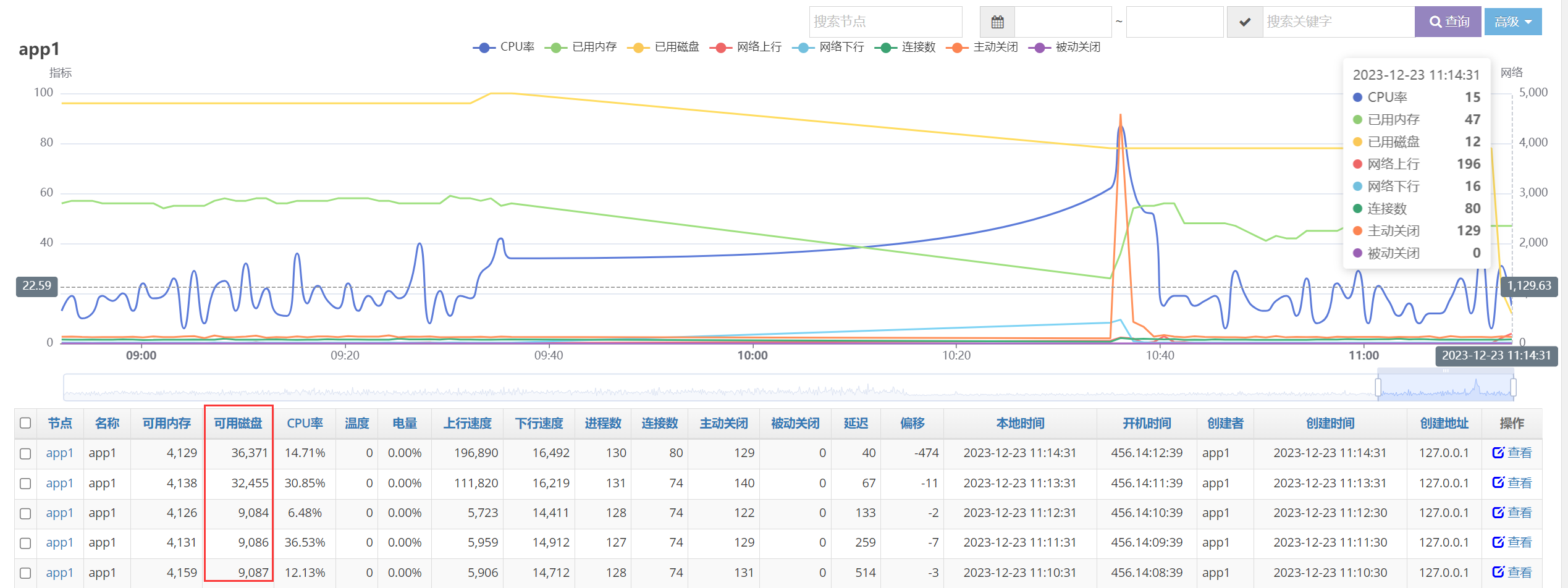Open the start date input field
The height and width of the screenshot is (588, 1568).
(x=1063, y=22)
